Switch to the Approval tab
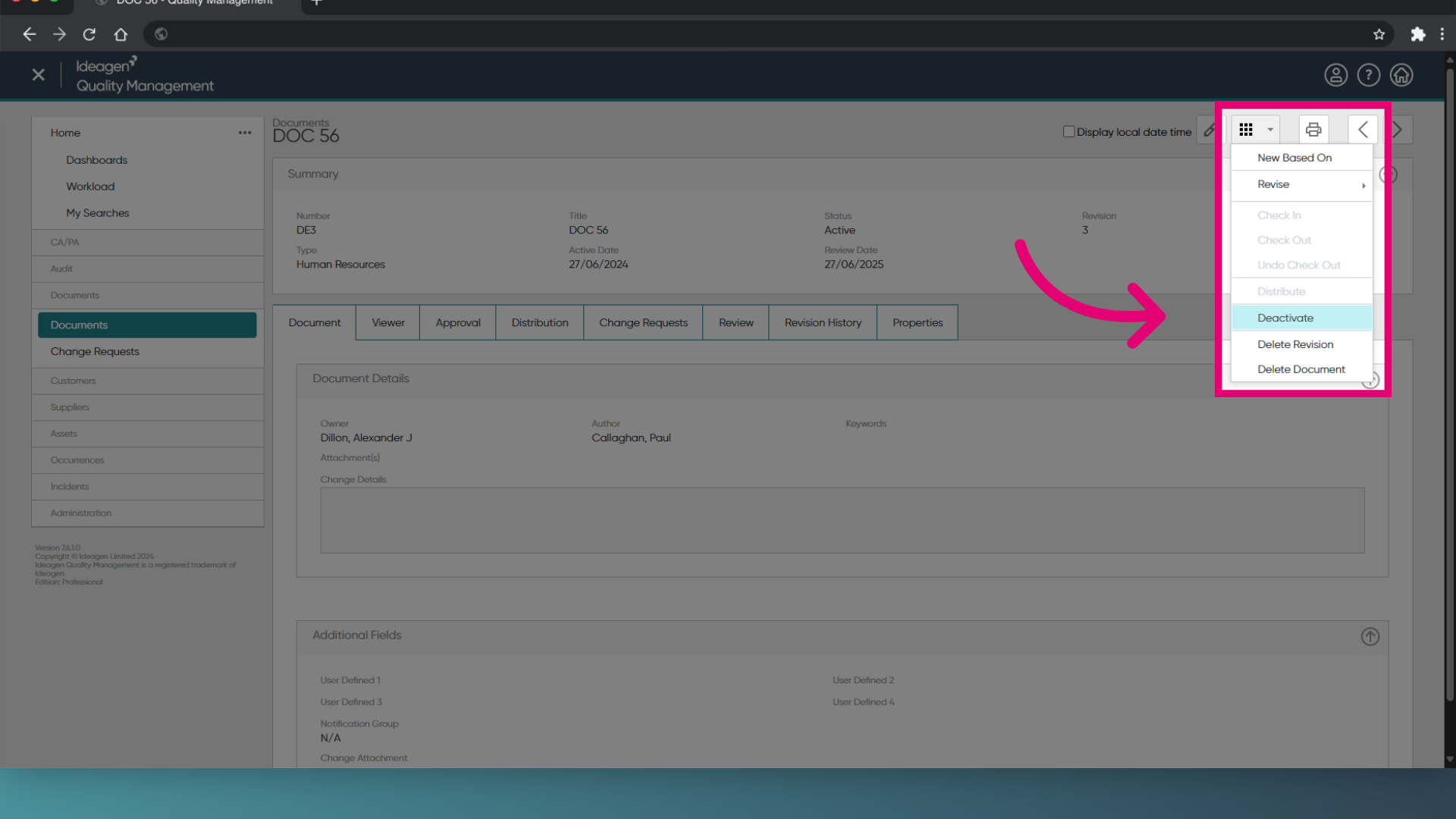The height and width of the screenshot is (819, 1456). pos(458,323)
